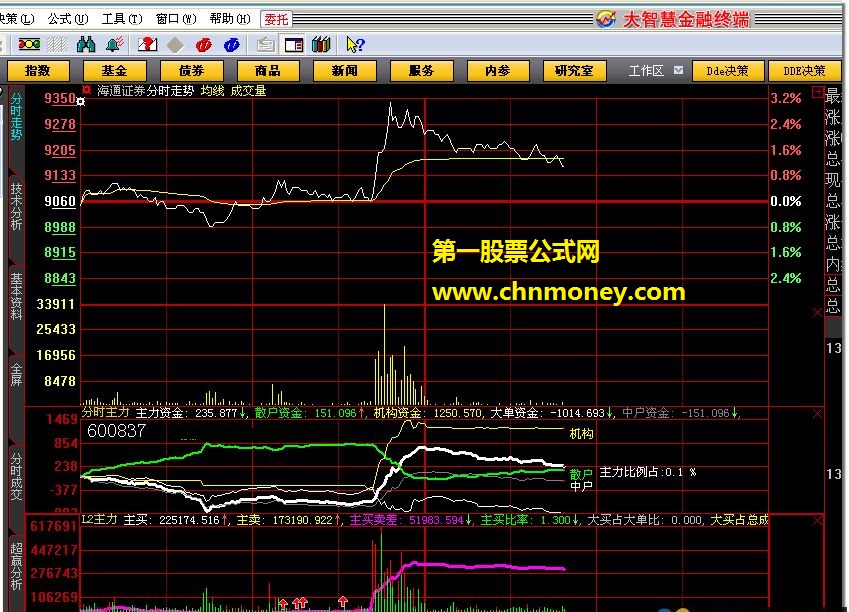The image size is (849, 612).
Task: Click the striped grid toolbar icon
Action: (57, 44)
